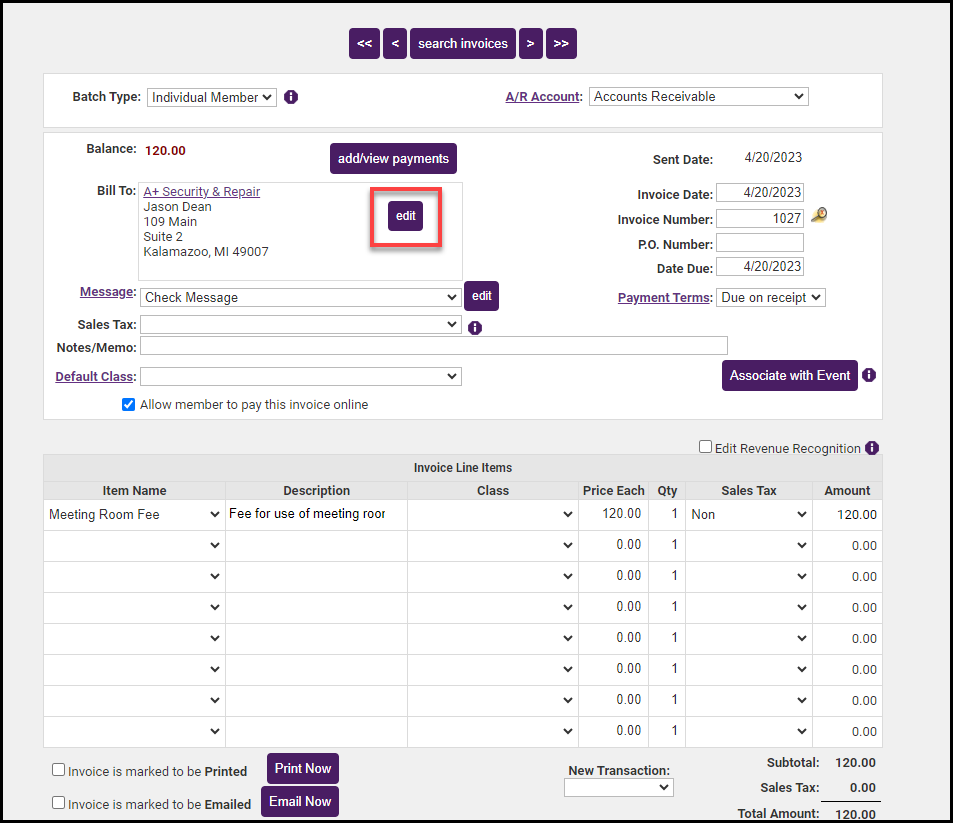The image size is (953, 823).
Task: Uncheck Allow member to pay this invoice online
Action: [x=128, y=405]
